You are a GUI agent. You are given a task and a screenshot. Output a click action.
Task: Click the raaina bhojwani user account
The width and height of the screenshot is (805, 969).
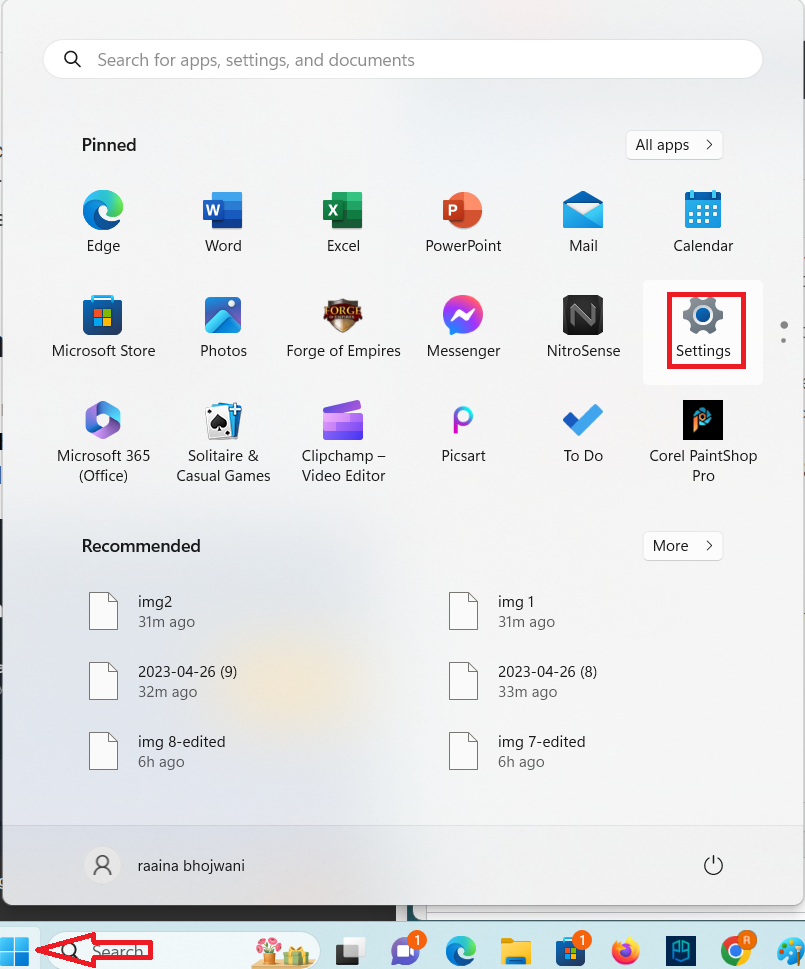coord(166,866)
